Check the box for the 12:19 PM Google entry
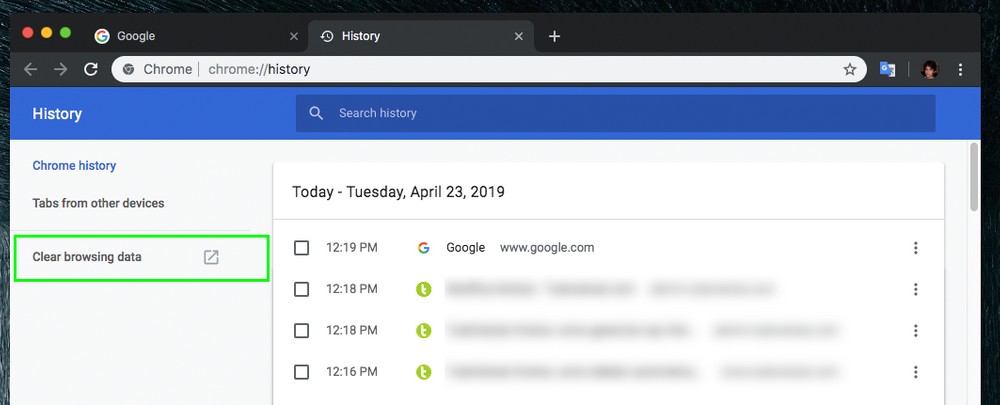 pyautogui.click(x=301, y=248)
